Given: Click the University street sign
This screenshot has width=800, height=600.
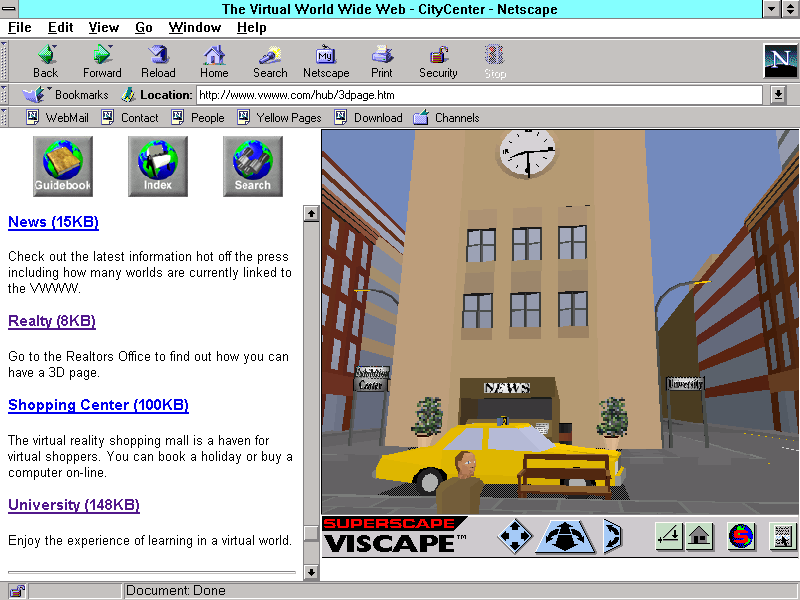Looking at the screenshot, I should (x=686, y=384).
